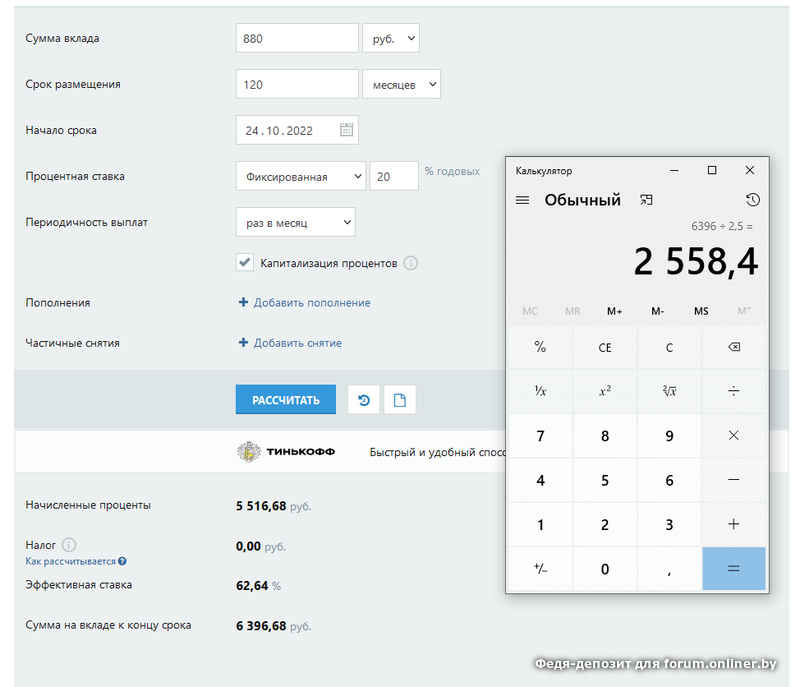Click the x squared key
The height and width of the screenshot is (687, 800).
605,391
